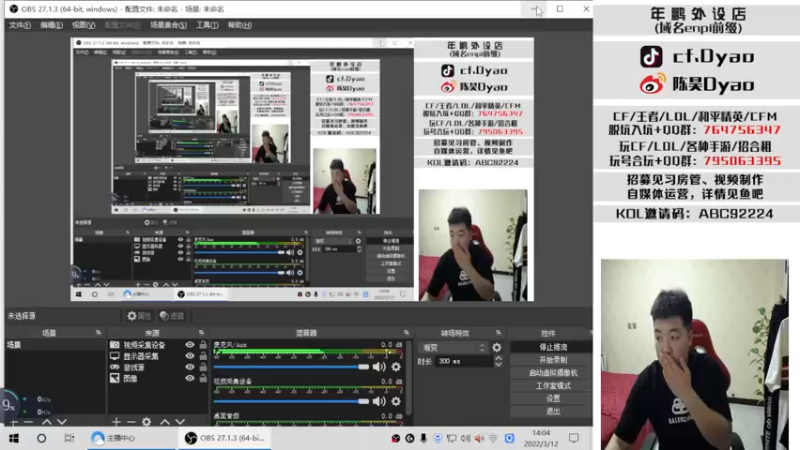Open the 视图(V) menu
This screenshot has height=450, width=800.
click(x=83, y=25)
